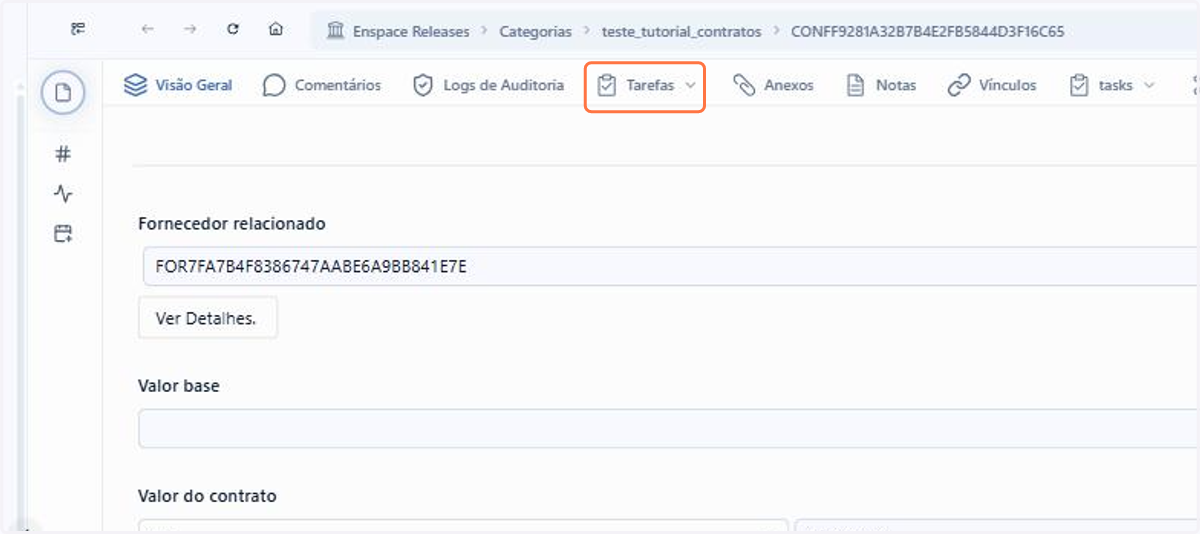This screenshot has width=1200, height=534.
Task: Open the Notas tab
Action: pyautogui.click(x=881, y=85)
